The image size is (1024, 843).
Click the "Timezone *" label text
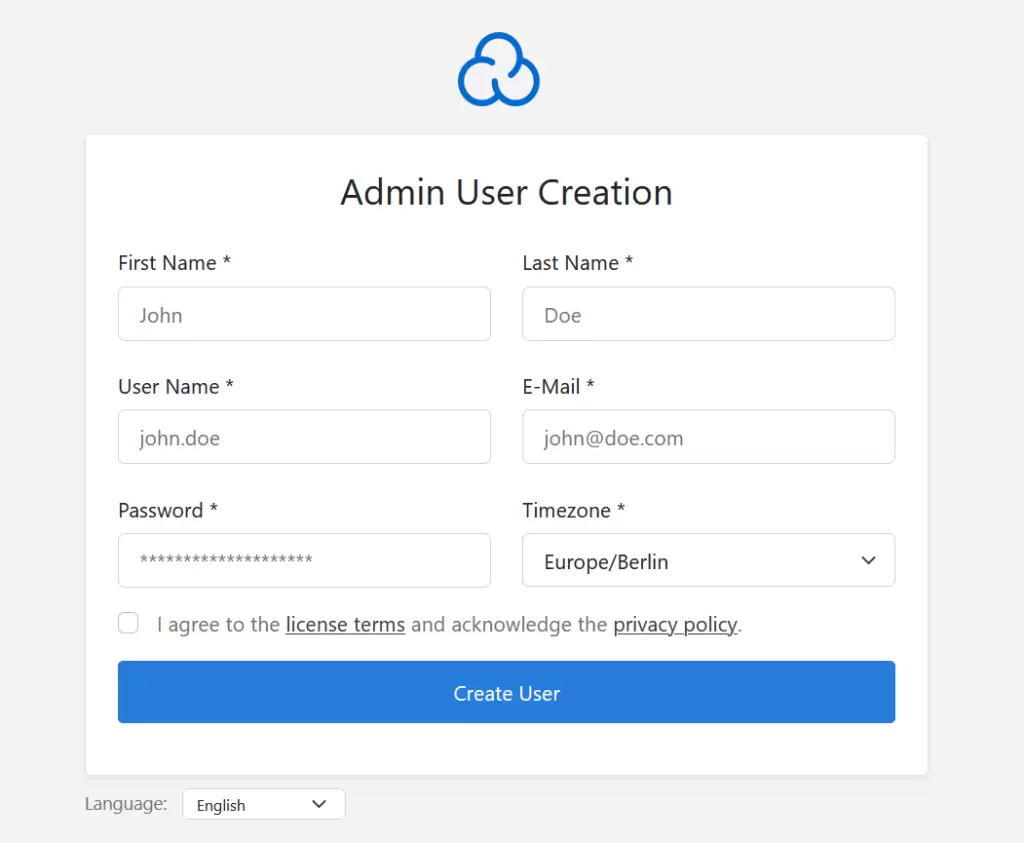[573, 510]
